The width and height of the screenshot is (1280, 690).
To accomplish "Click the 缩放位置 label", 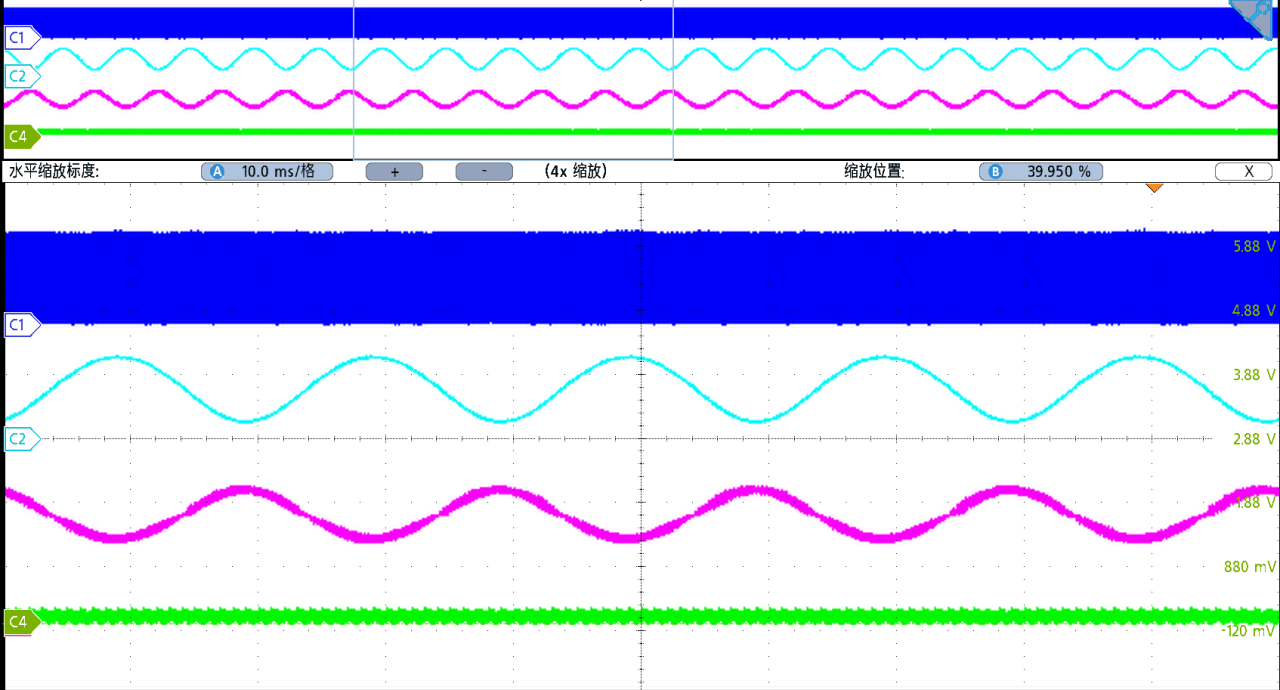I will click(x=874, y=172).
